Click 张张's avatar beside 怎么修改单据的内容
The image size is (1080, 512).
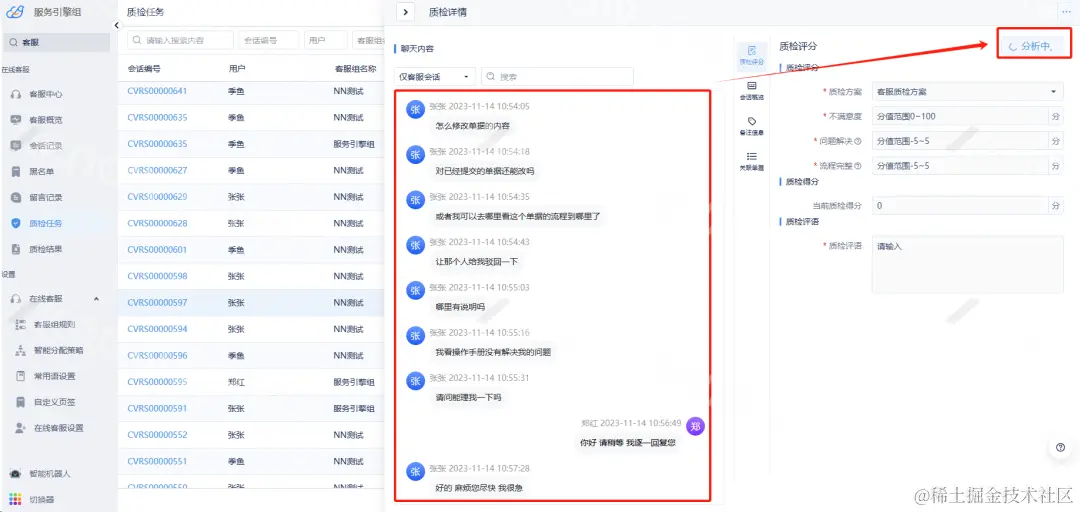[415, 110]
